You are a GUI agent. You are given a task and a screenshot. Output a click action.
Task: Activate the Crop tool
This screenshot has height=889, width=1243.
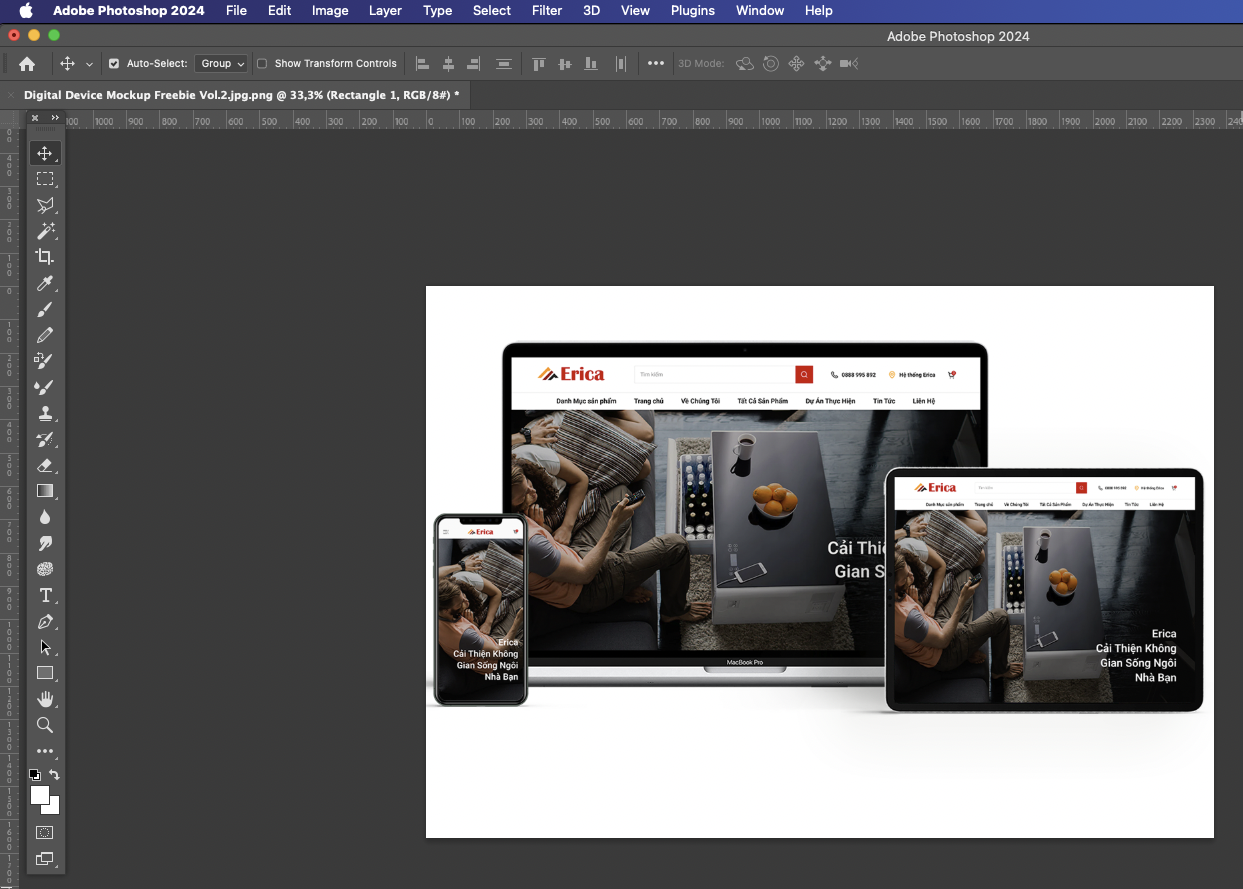click(45, 257)
